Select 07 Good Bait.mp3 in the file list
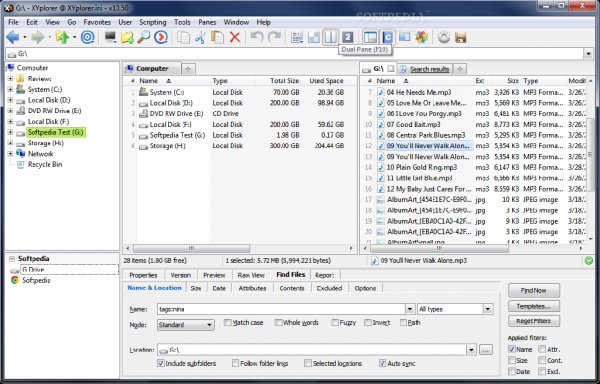 [x=413, y=124]
